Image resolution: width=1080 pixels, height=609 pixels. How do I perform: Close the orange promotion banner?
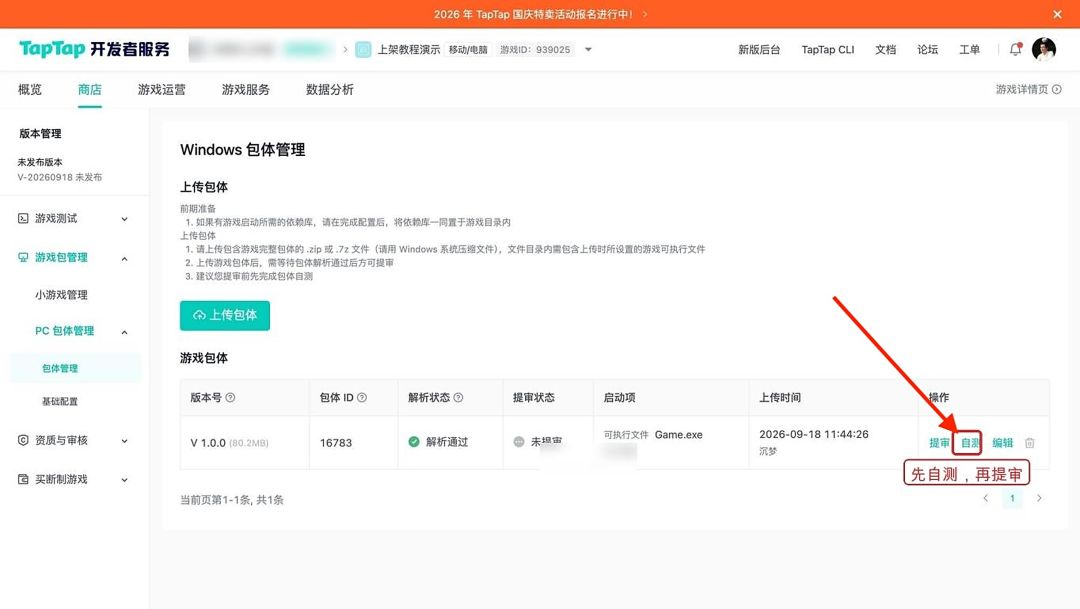click(x=1057, y=14)
